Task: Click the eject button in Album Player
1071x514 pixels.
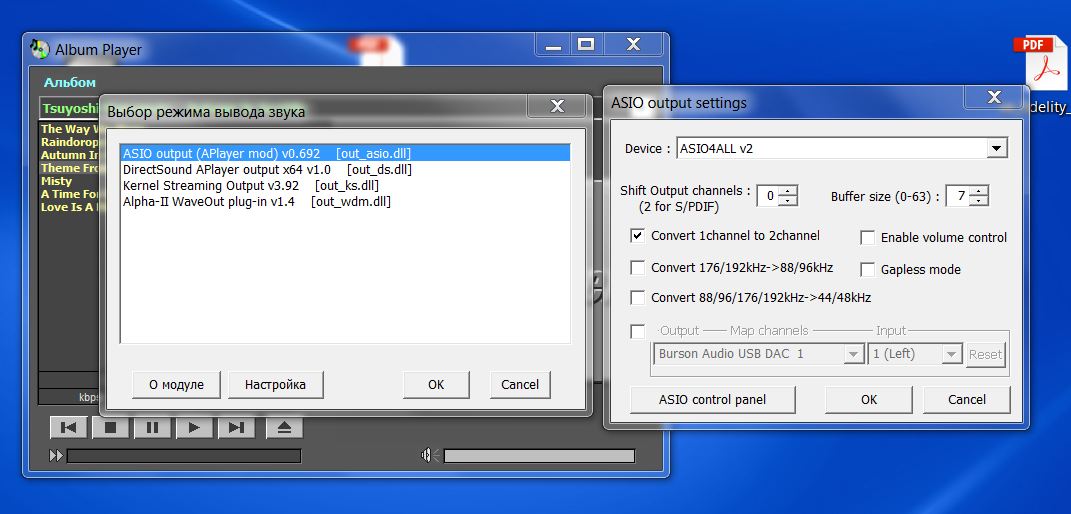Action: pos(284,428)
